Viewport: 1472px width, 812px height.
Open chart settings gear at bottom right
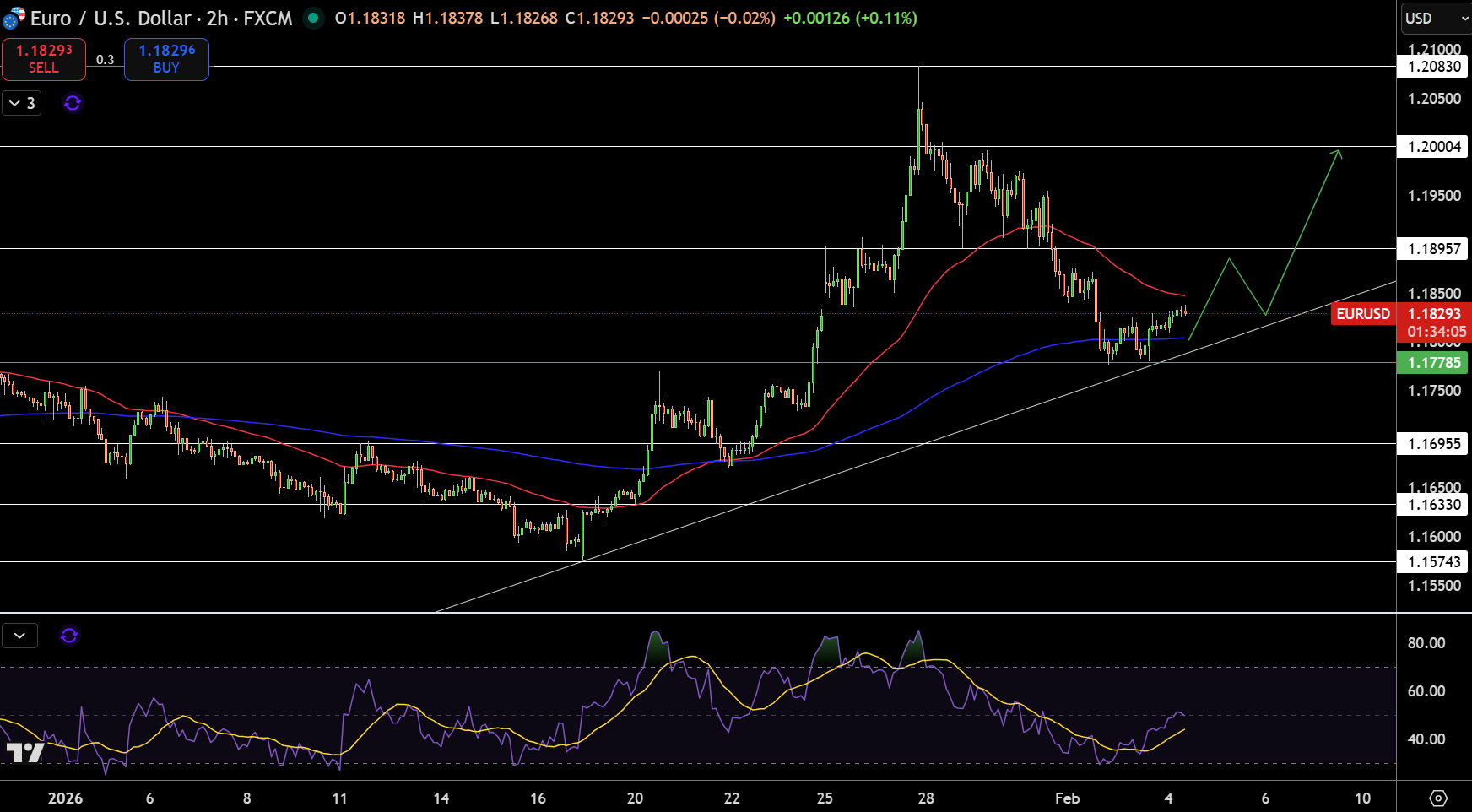pyautogui.click(x=1438, y=798)
